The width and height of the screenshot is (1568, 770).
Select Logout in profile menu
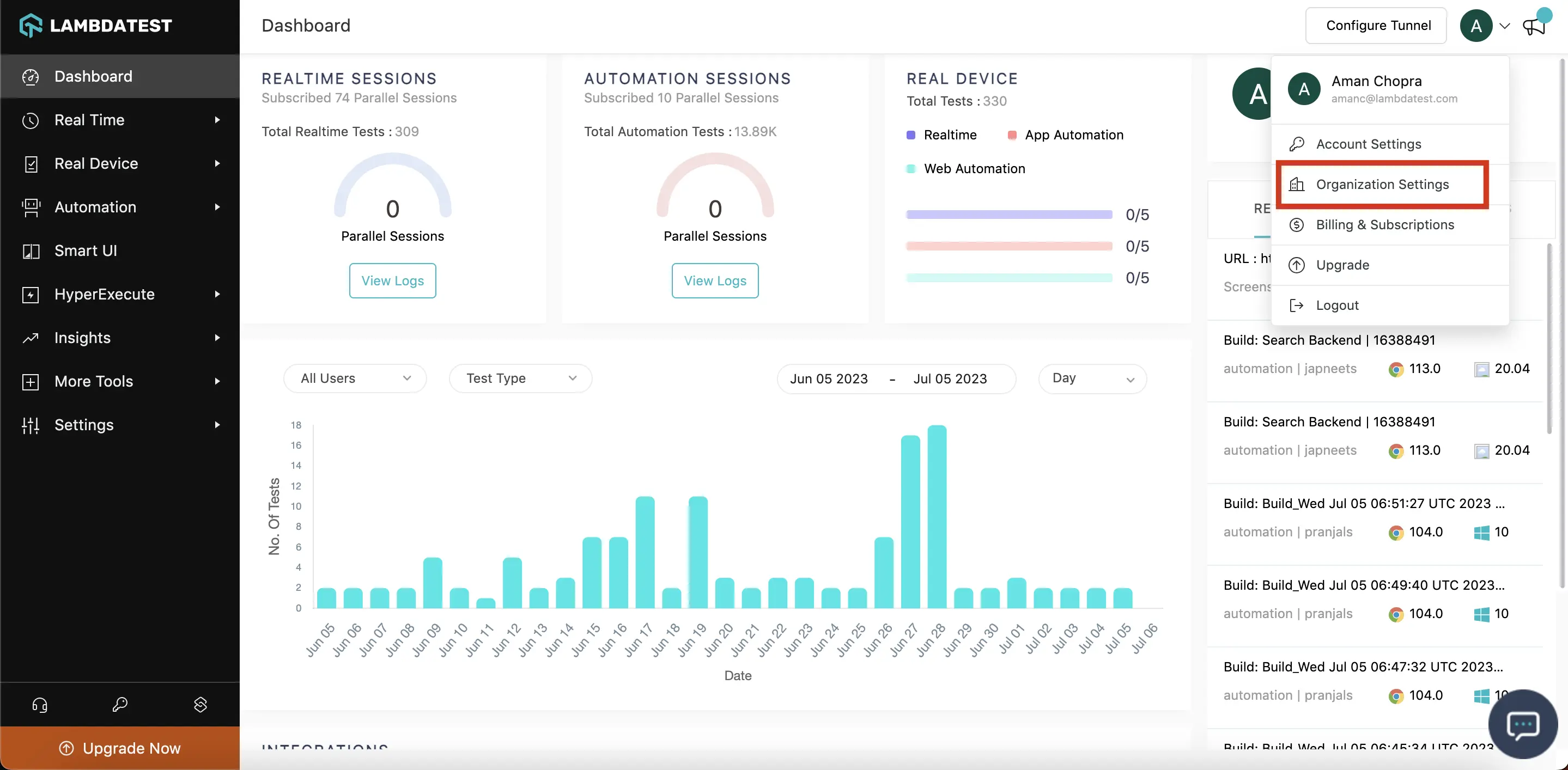tap(1390, 305)
